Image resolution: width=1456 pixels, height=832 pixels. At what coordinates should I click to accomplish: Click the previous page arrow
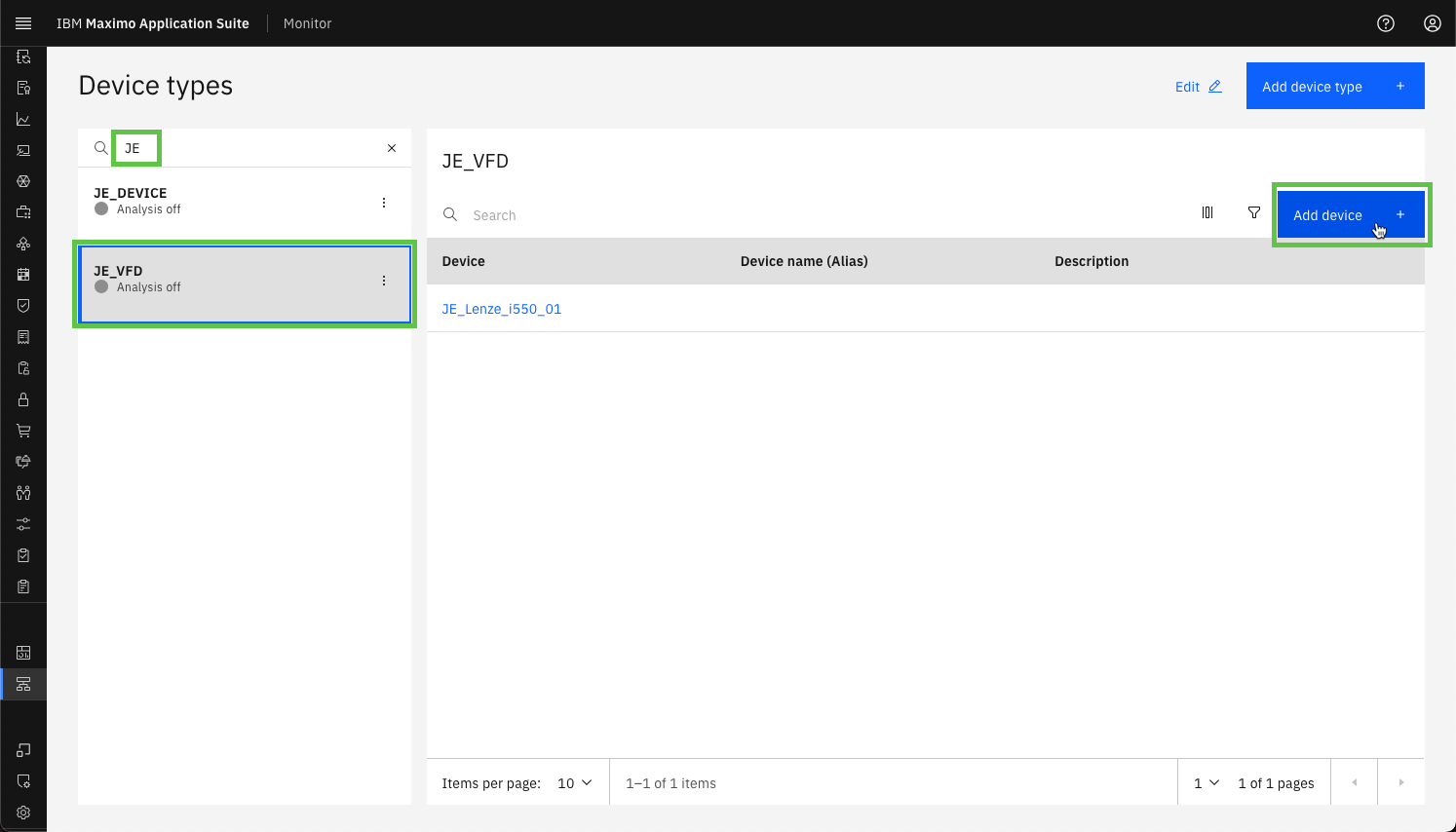[x=1355, y=782]
